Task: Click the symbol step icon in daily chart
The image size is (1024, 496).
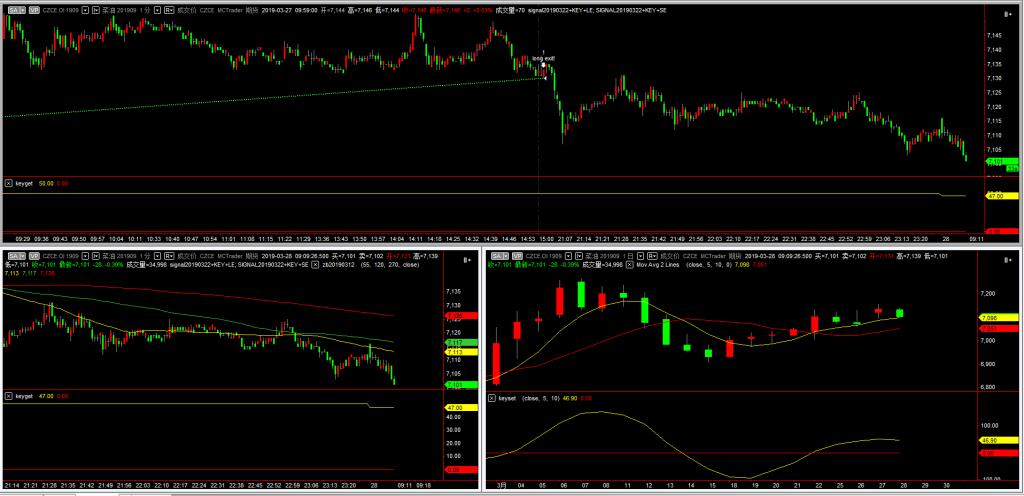Action: [x=579, y=256]
